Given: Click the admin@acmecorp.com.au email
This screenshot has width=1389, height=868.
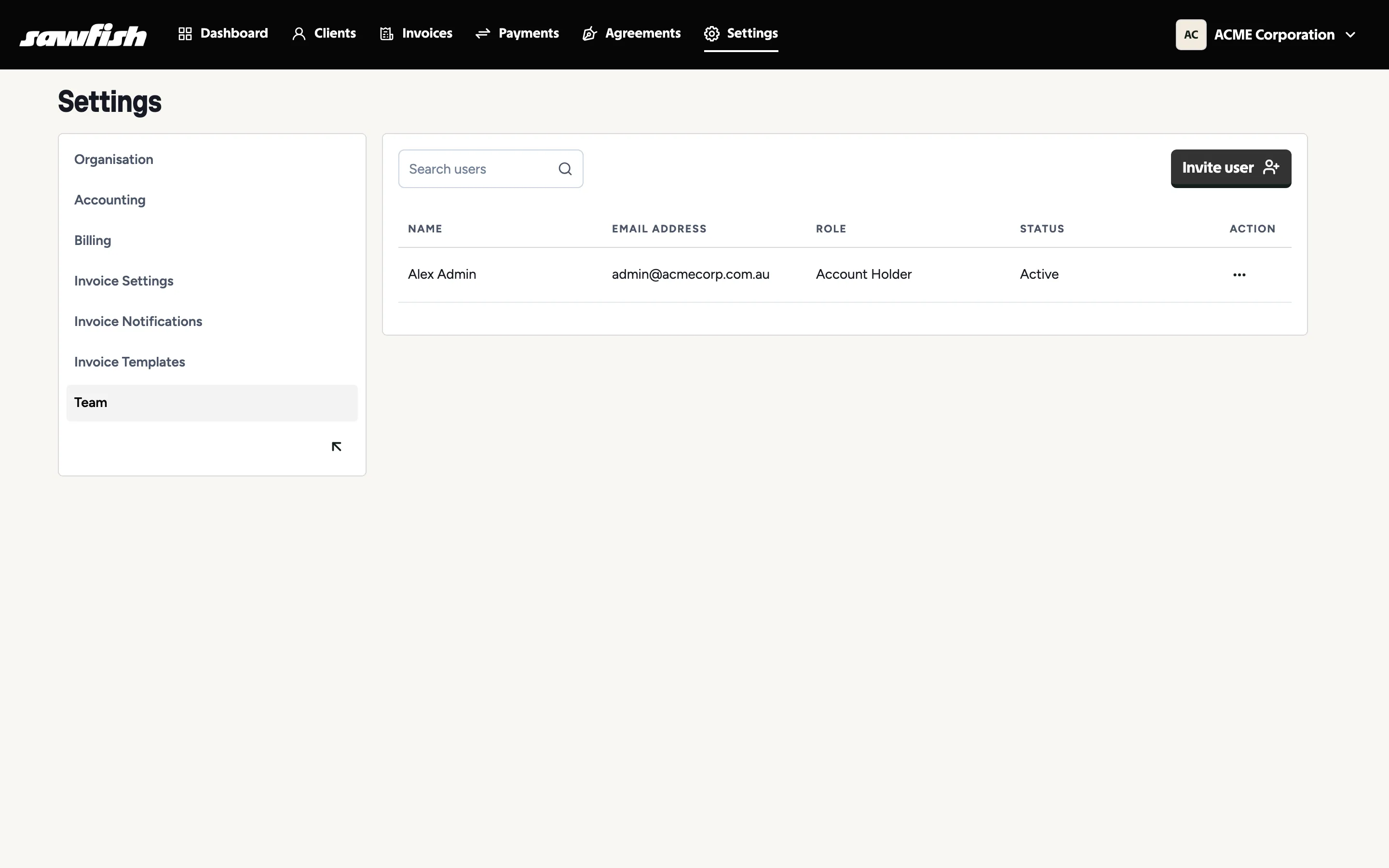Looking at the screenshot, I should pos(691,274).
